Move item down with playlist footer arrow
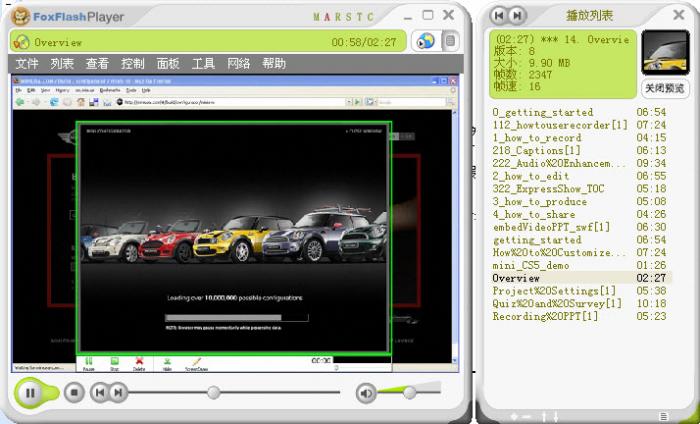Viewport: 700px width, 424px height. (x=556, y=417)
